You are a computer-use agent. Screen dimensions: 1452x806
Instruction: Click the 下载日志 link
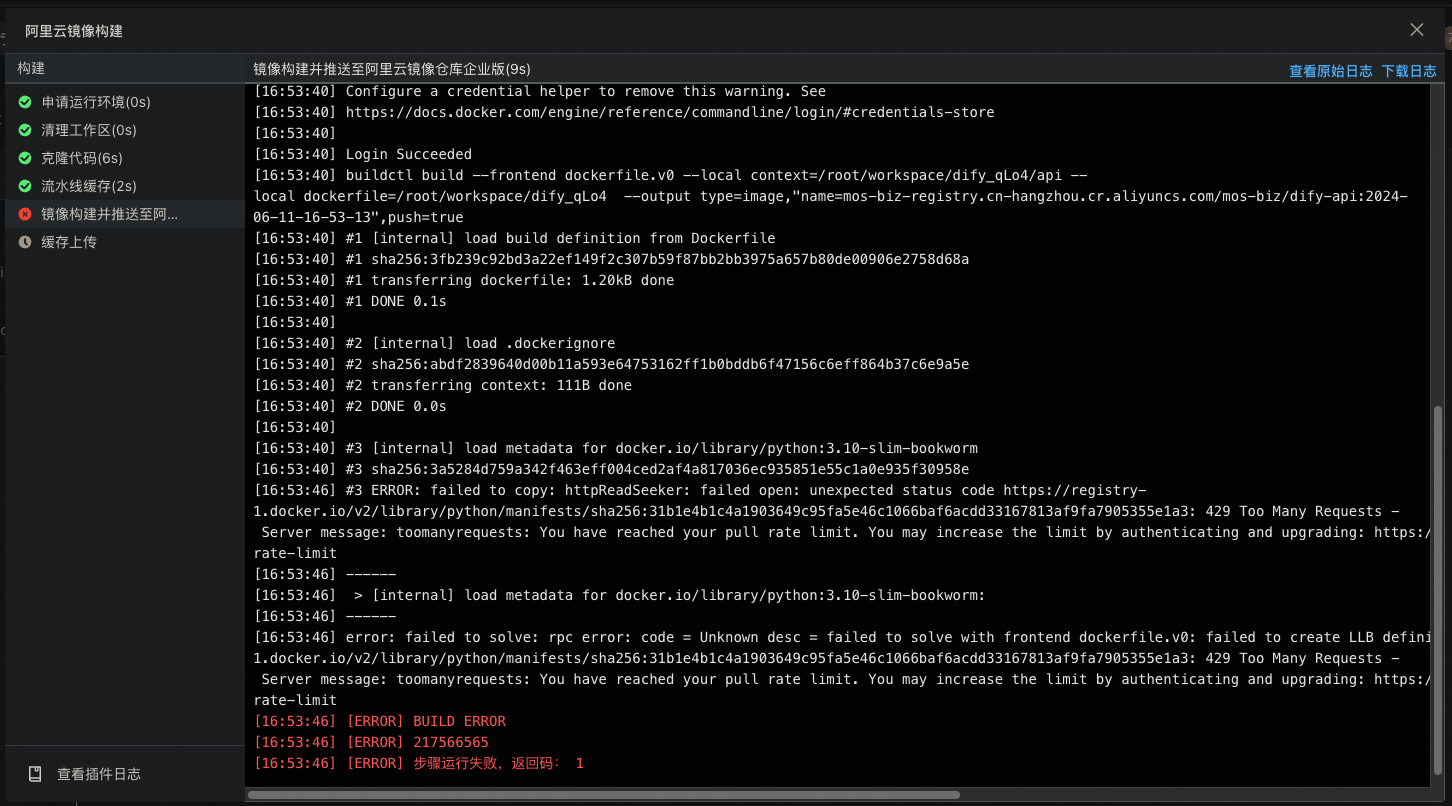(1409, 71)
